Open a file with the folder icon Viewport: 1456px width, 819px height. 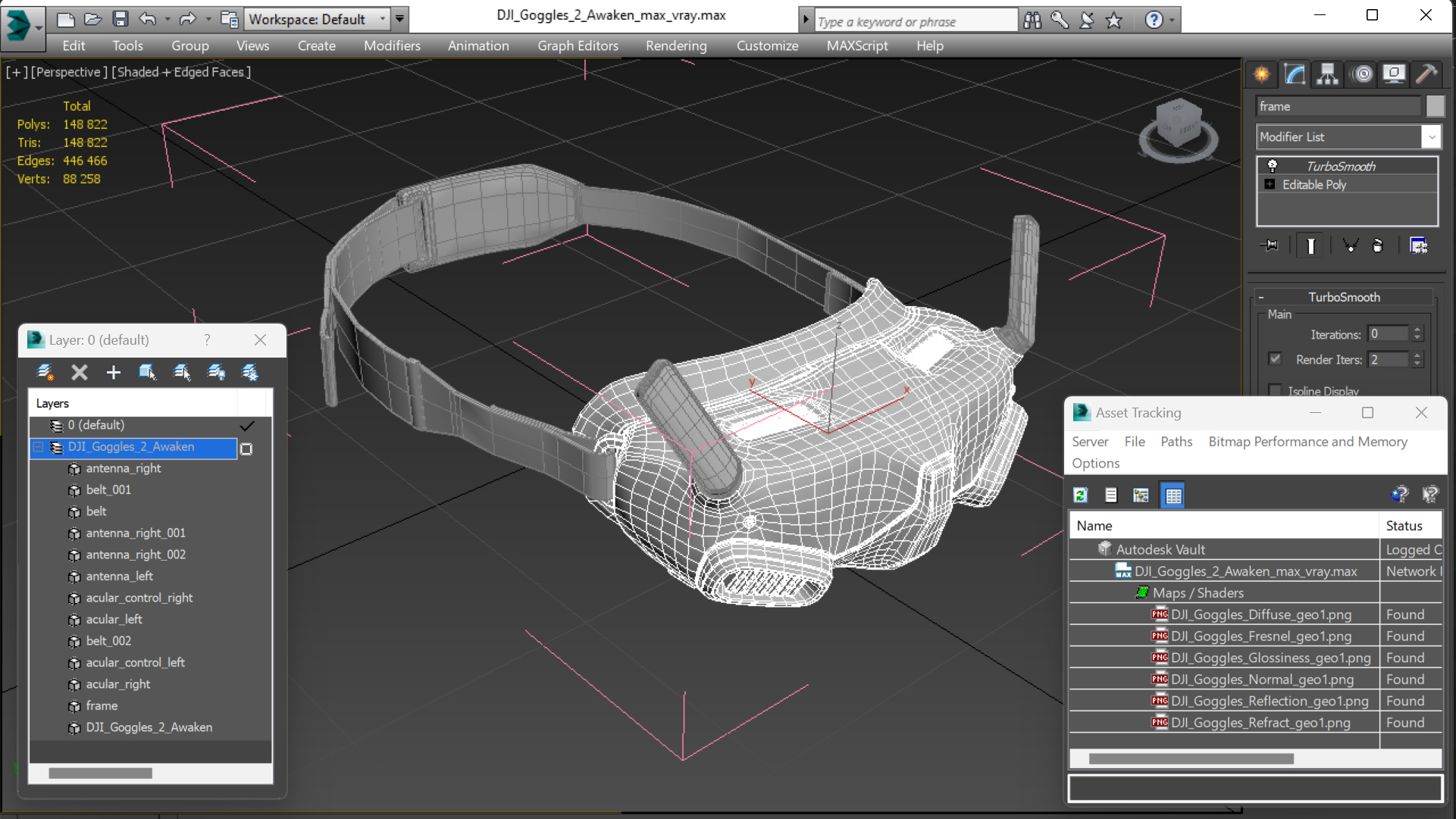92,19
